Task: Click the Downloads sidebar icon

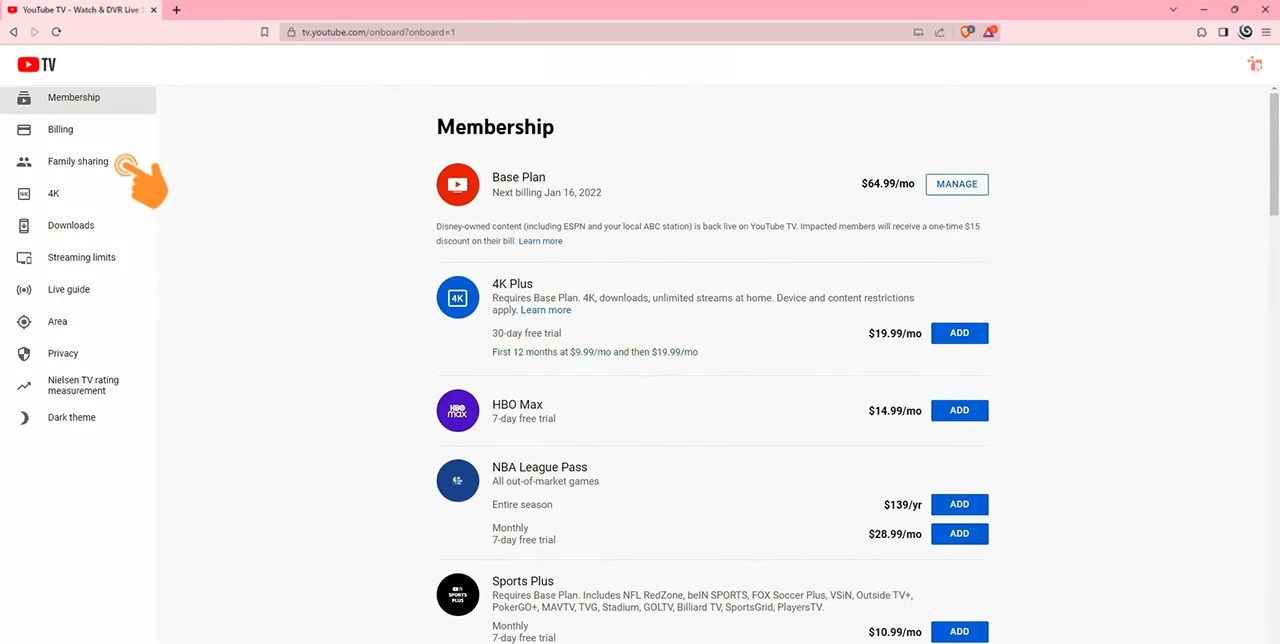Action: tap(23, 225)
